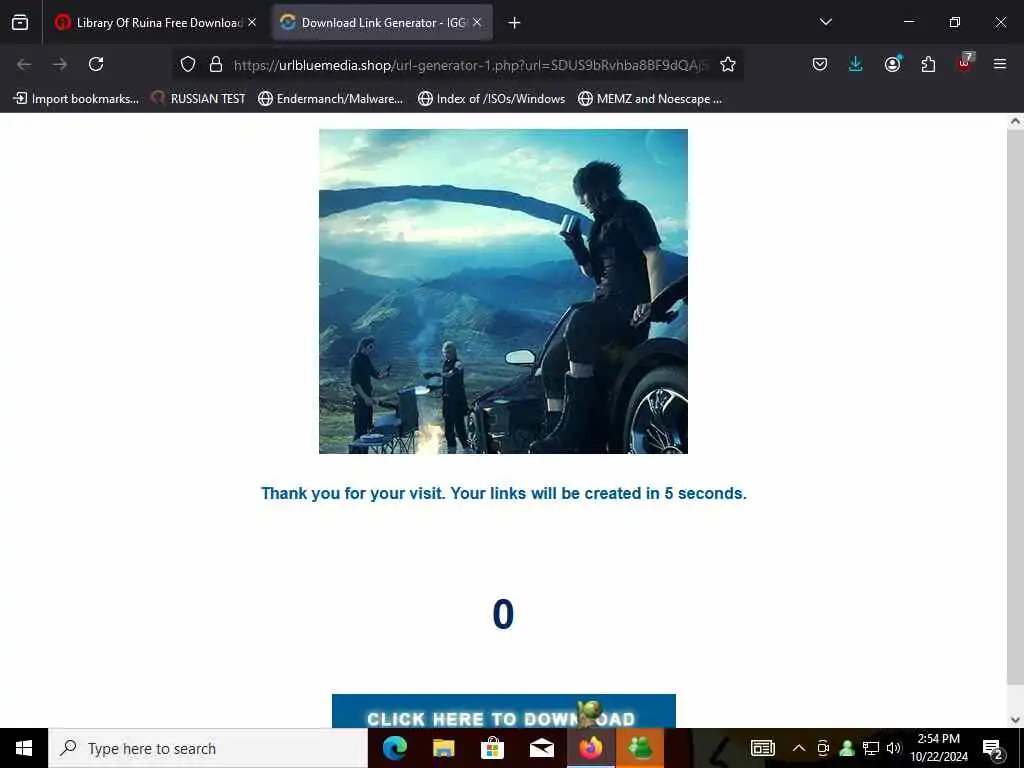Open Mail app from taskbar

[x=541, y=748]
